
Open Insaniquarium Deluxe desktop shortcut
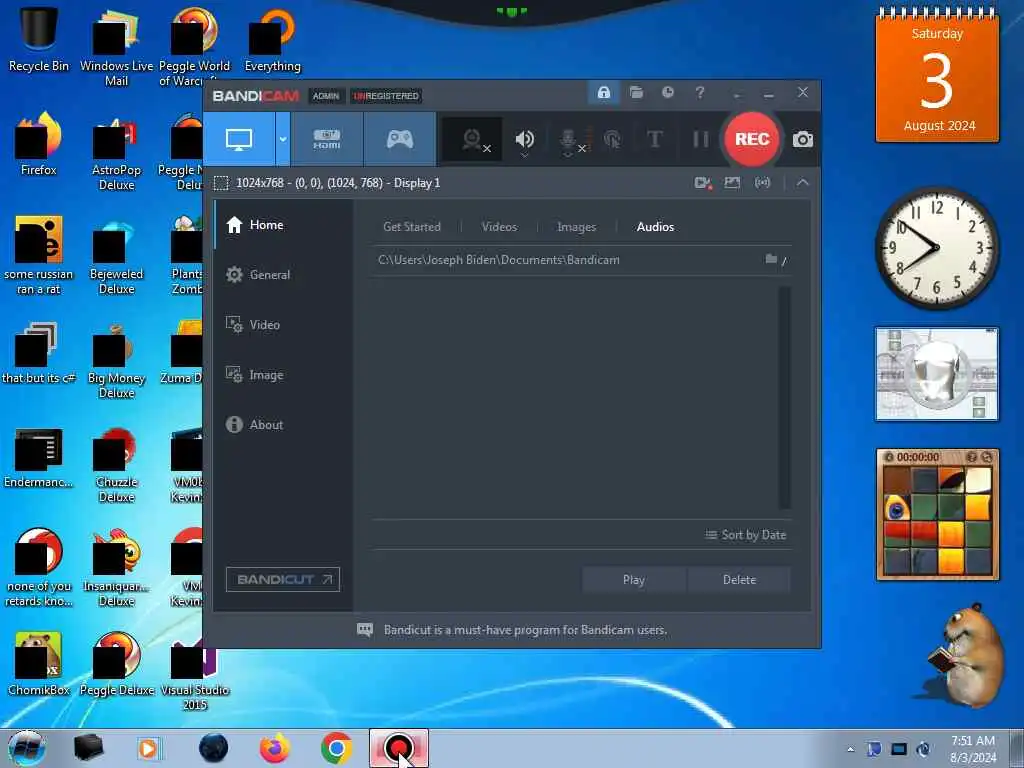coord(116,567)
